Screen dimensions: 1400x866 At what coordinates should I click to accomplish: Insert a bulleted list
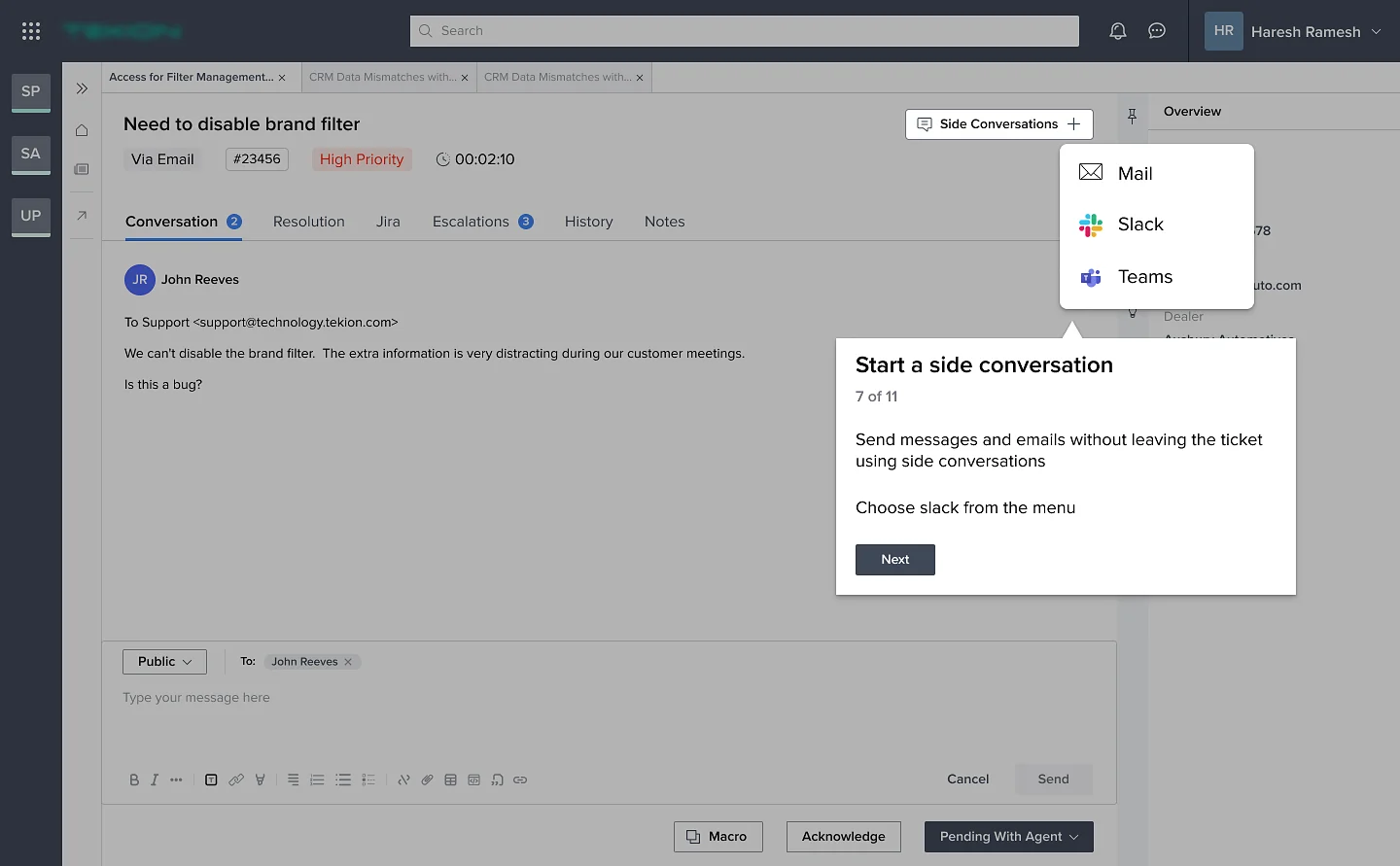pos(343,779)
